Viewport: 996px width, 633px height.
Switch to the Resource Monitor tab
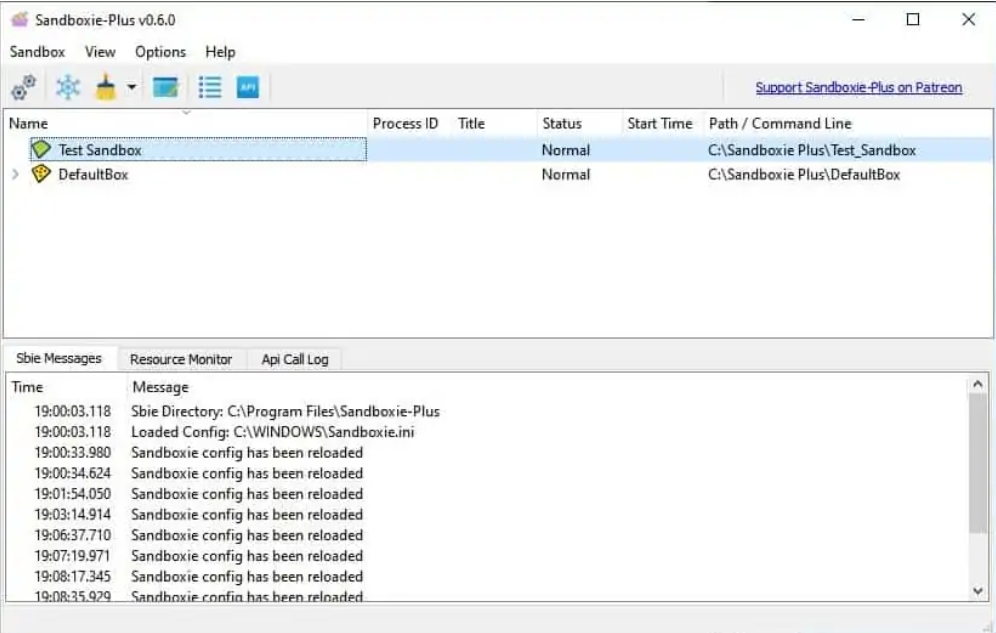pyautogui.click(x=181, y=359)
